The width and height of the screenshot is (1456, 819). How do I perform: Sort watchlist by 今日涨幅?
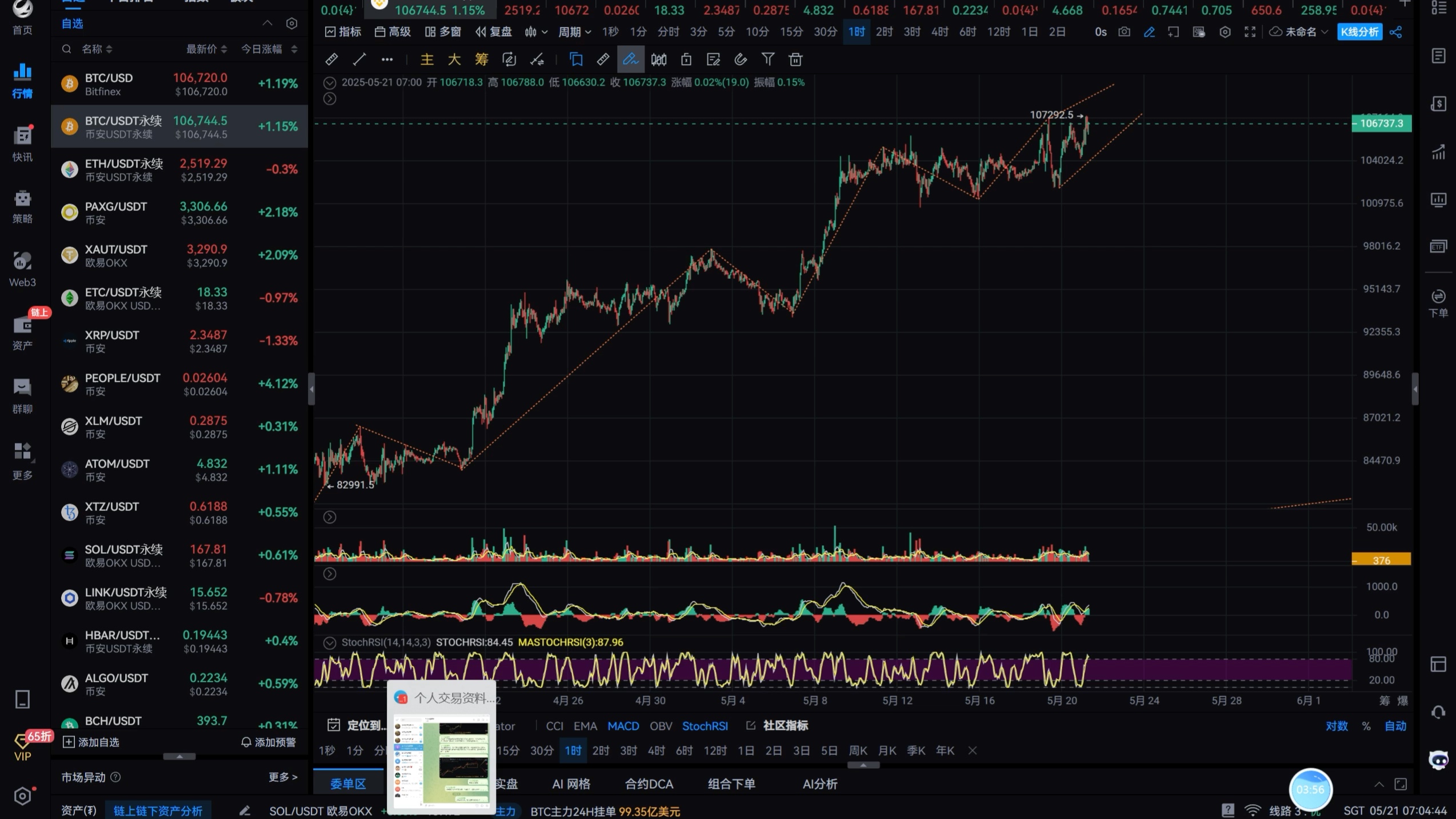point(269,49)
